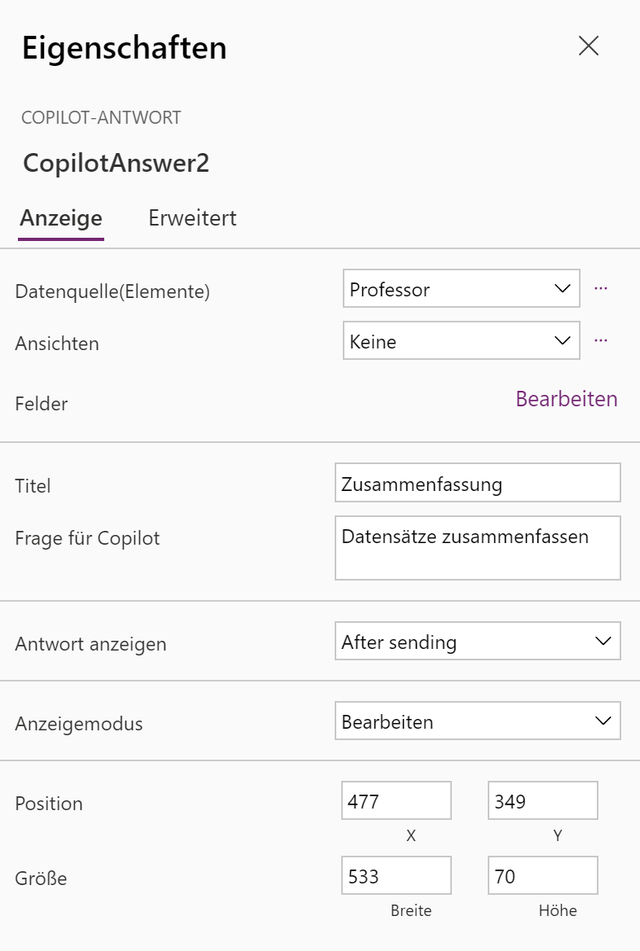The image size is (640, 951).
Task: Open the Ansichten dropdown
Action: [460, 340]
